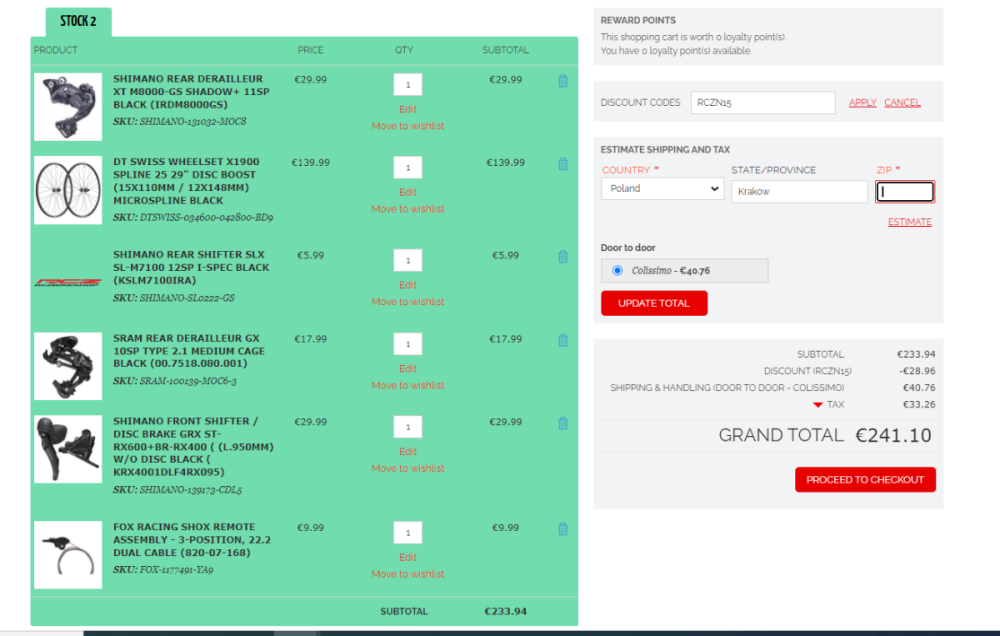The image size is (1000, 636).
Task: Expand the red TAX arrow in totals
Action: pyautogui.click(x=818, y=405)
